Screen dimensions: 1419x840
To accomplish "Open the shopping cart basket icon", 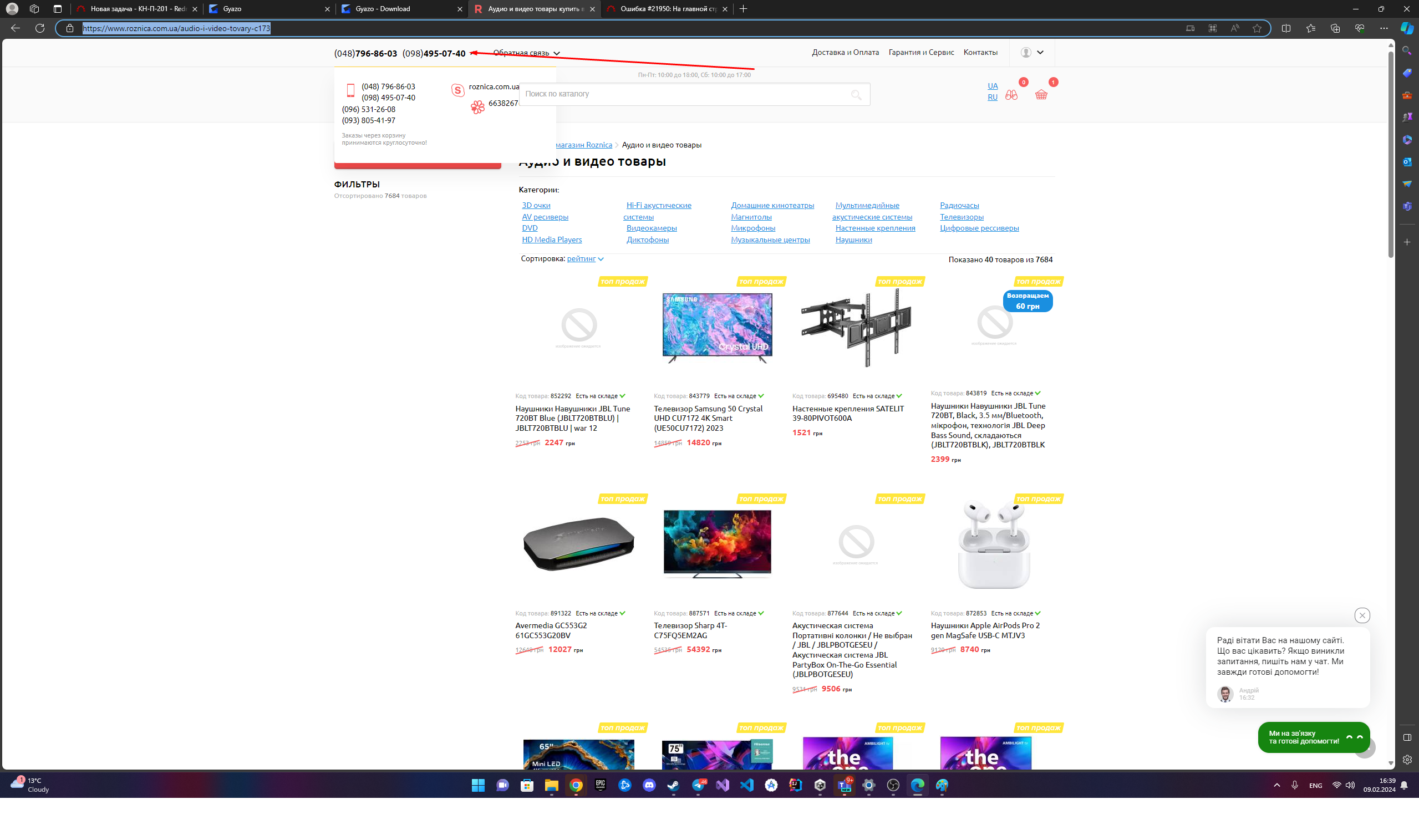I will (1041, 94).
